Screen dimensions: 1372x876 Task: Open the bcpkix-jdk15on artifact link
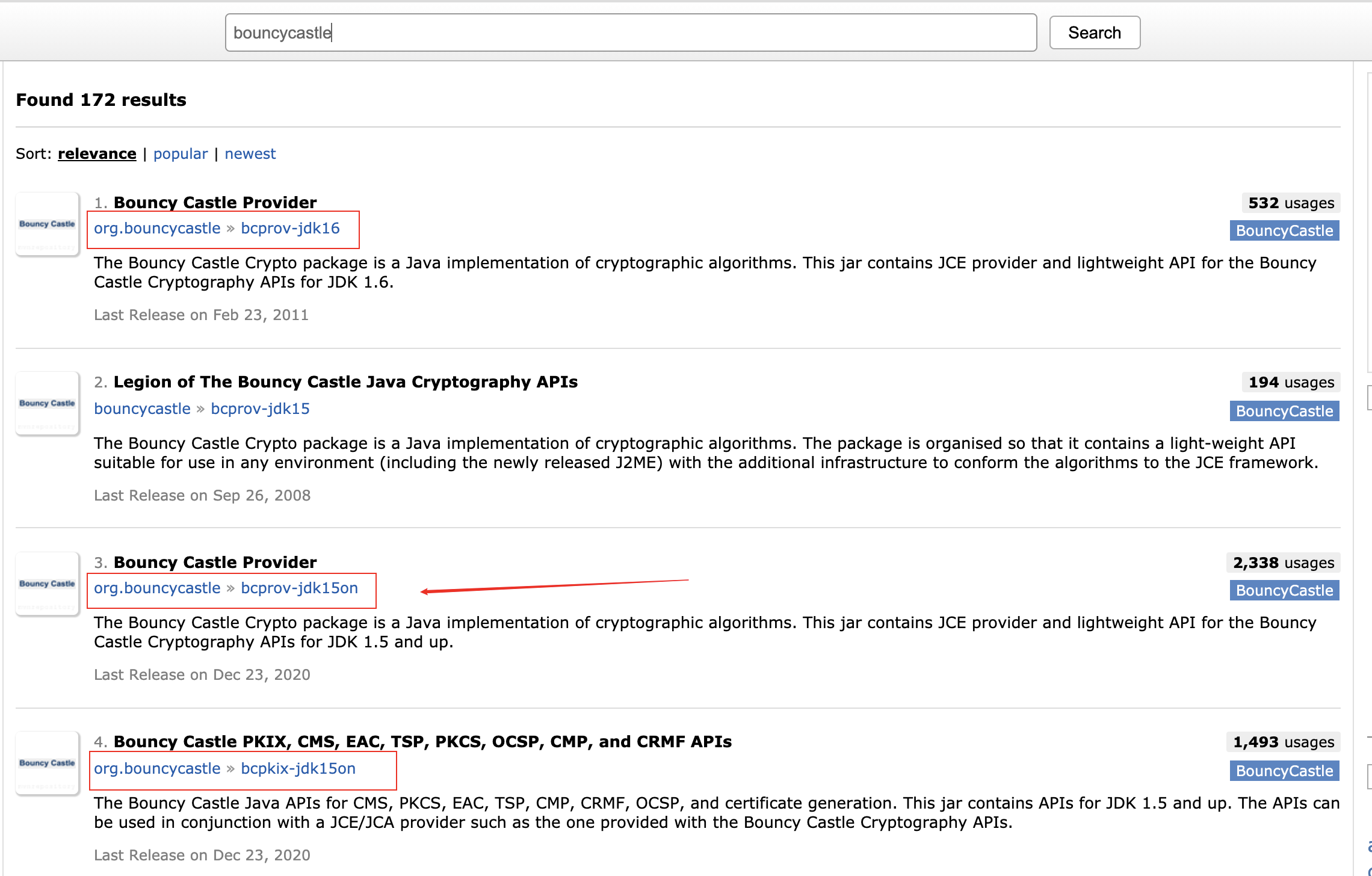pos(298,769)
